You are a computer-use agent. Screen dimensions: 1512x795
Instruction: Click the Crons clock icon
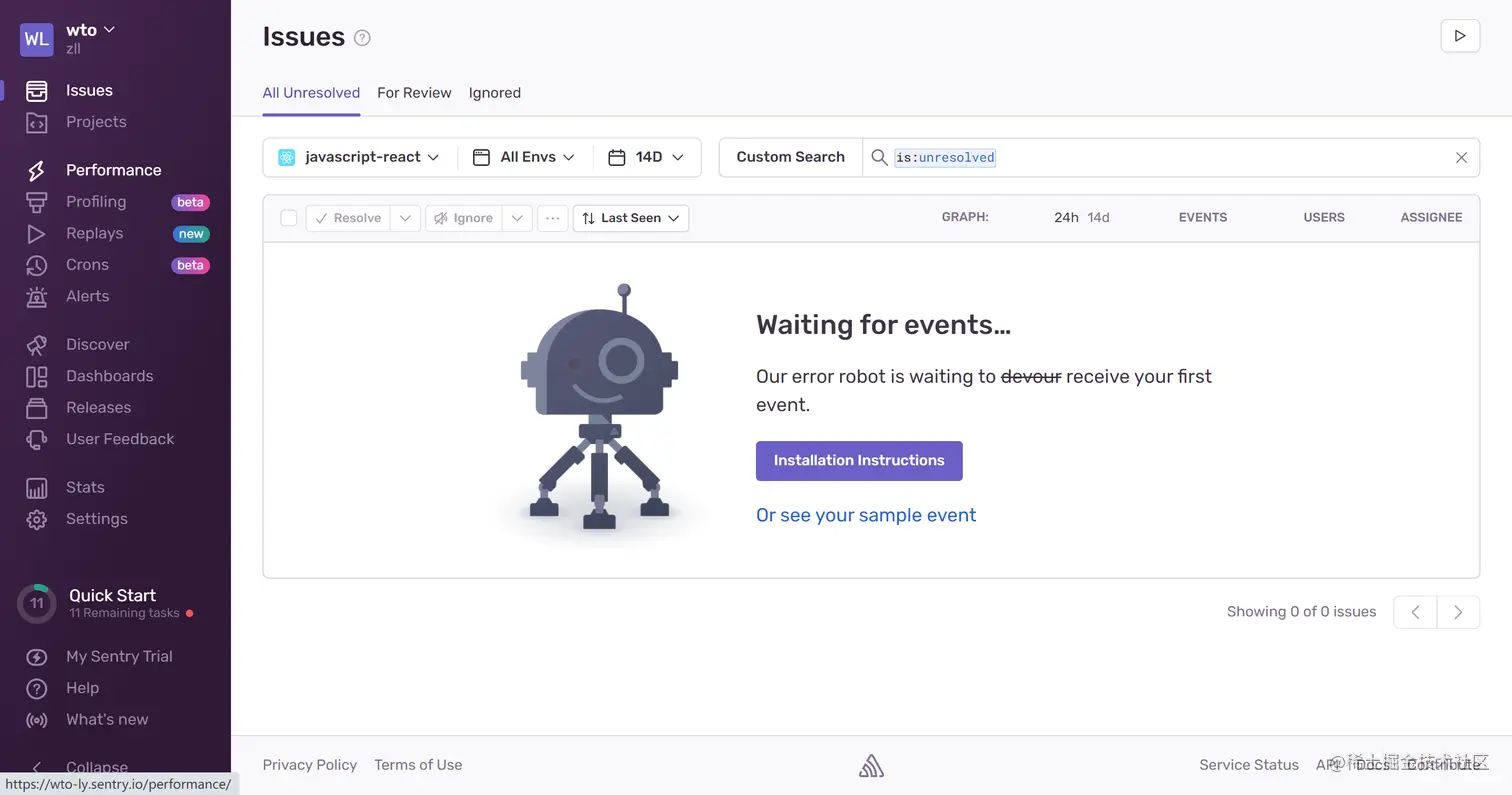pyautogui.click(x=36, y=265)
